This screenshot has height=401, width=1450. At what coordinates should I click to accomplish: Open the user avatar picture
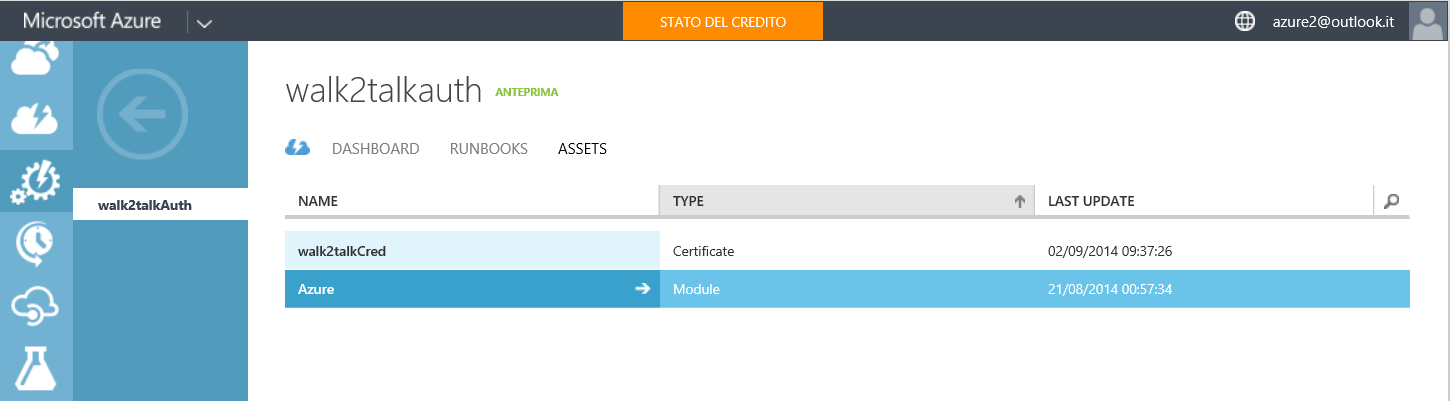point(1428,21)
